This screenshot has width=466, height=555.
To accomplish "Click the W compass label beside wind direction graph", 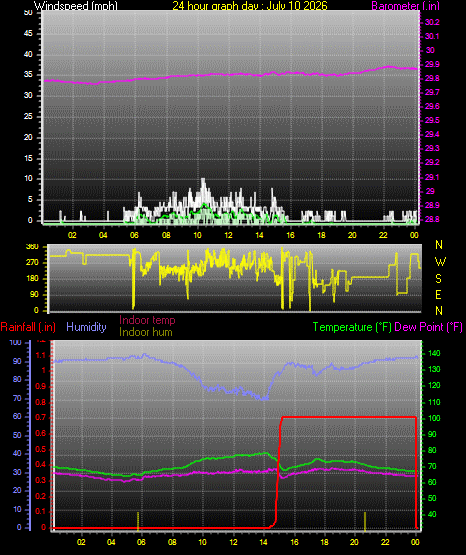I will click(x=440, y=262).
